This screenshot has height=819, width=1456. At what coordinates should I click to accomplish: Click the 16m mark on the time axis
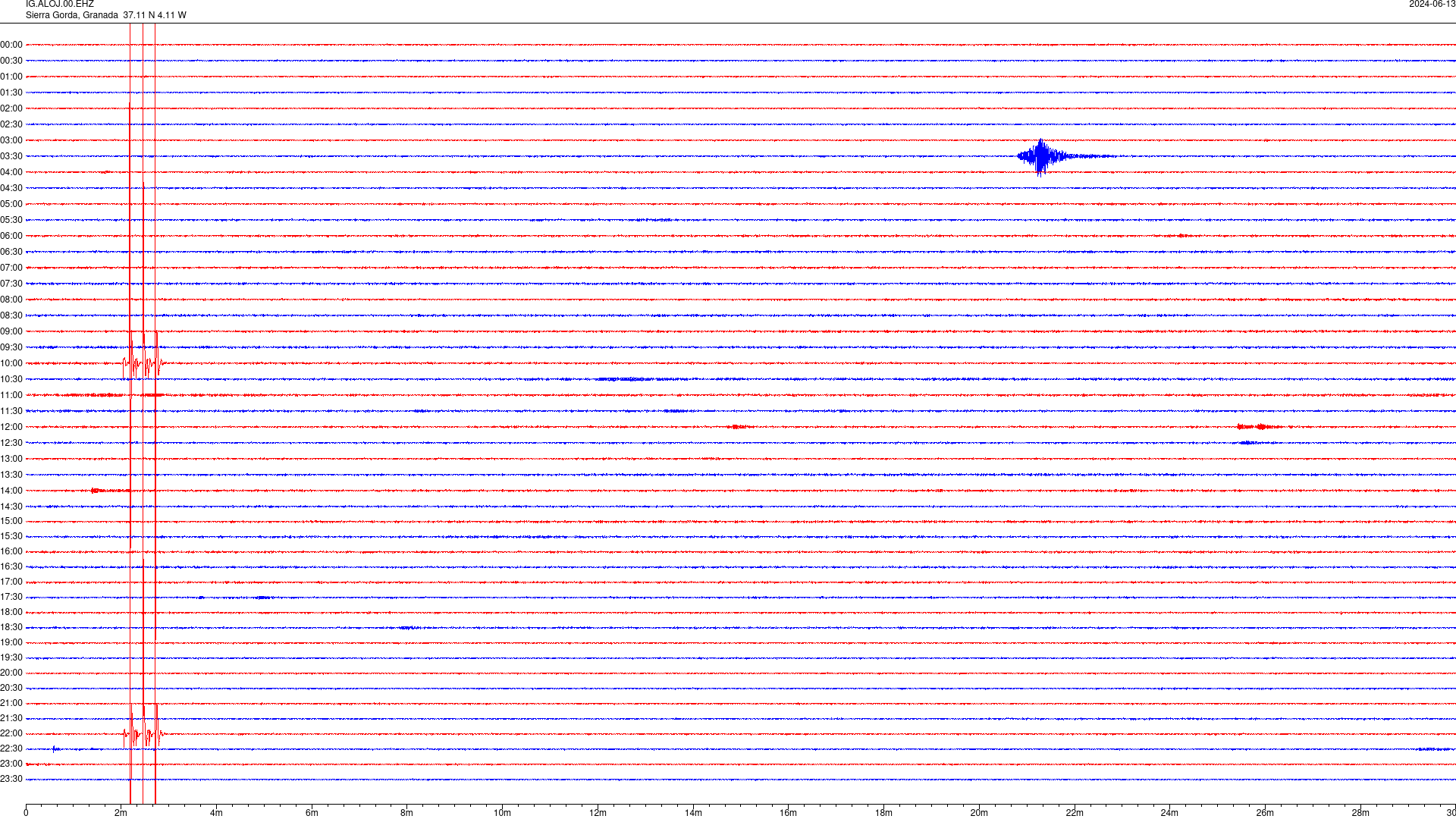coord(789,813)
